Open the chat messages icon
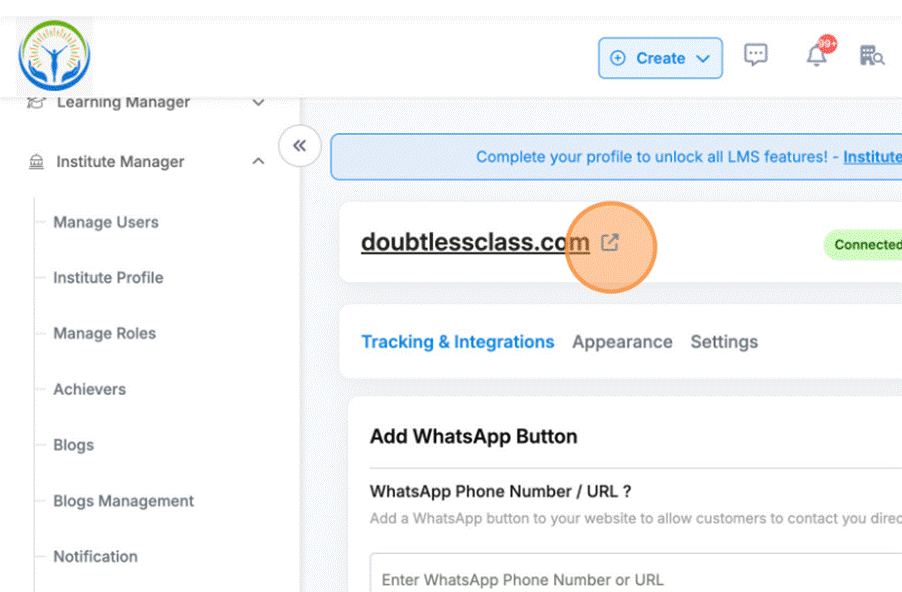 click(x=756, y=56)
